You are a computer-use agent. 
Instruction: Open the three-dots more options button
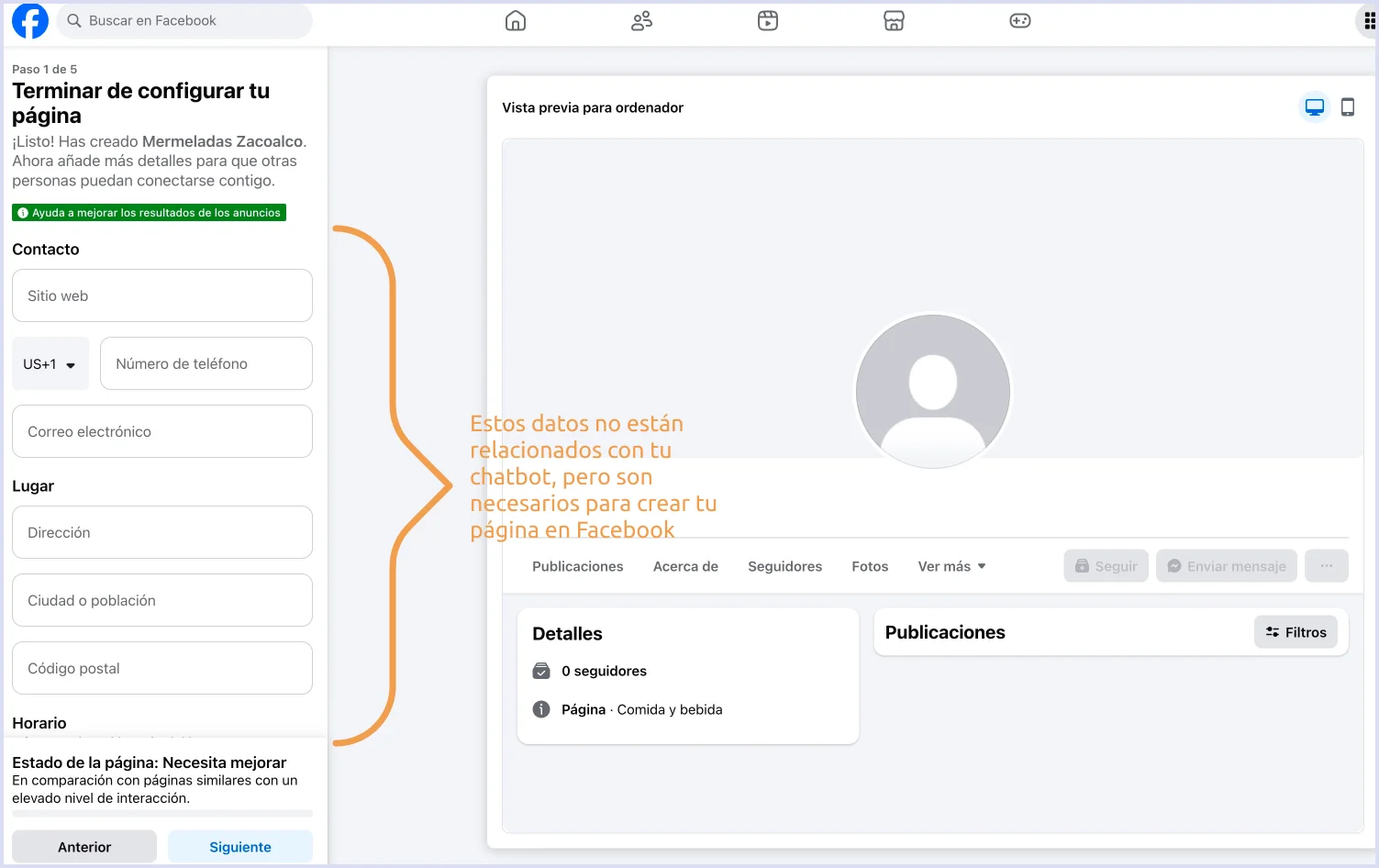1327,566
